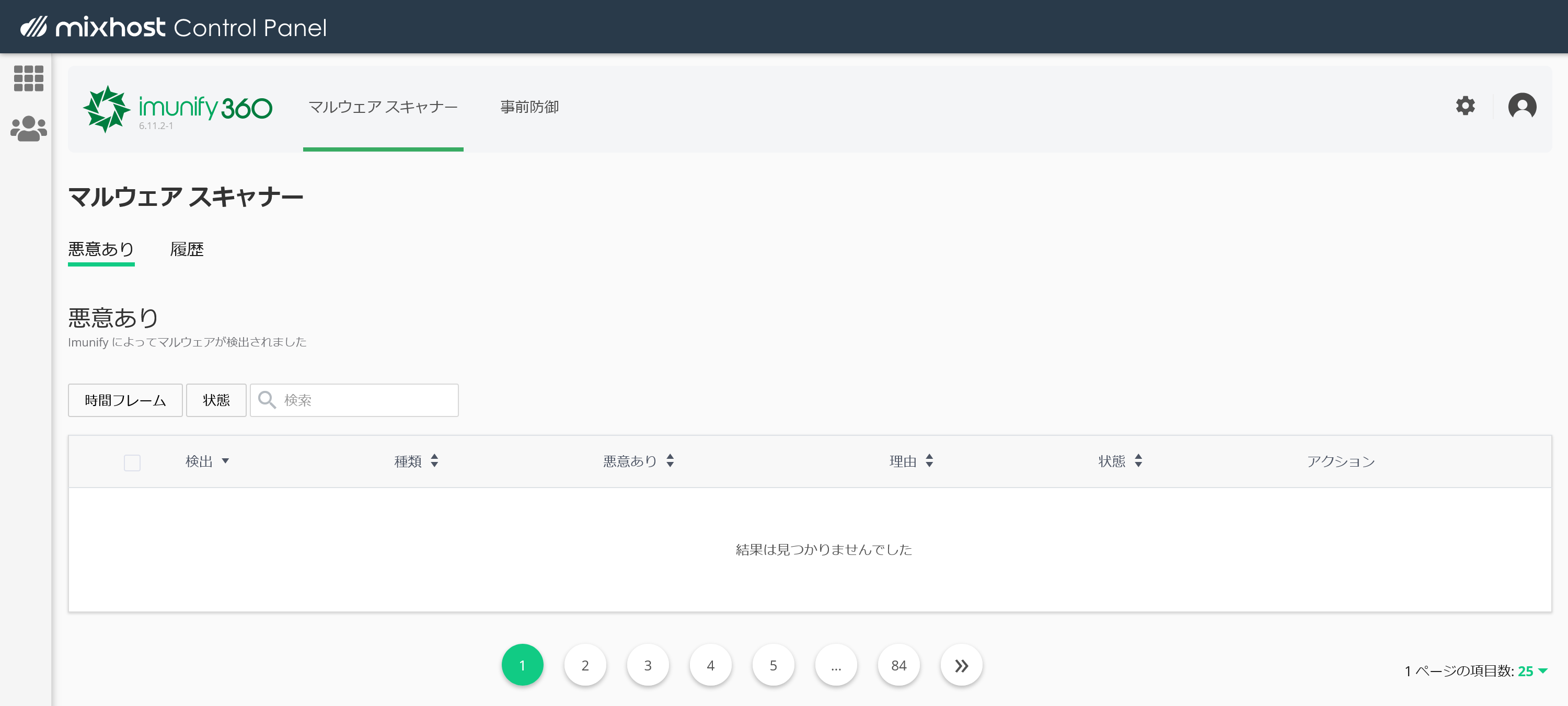
Task: Open page 3 of the results
Action: click(x=648, y=665)
